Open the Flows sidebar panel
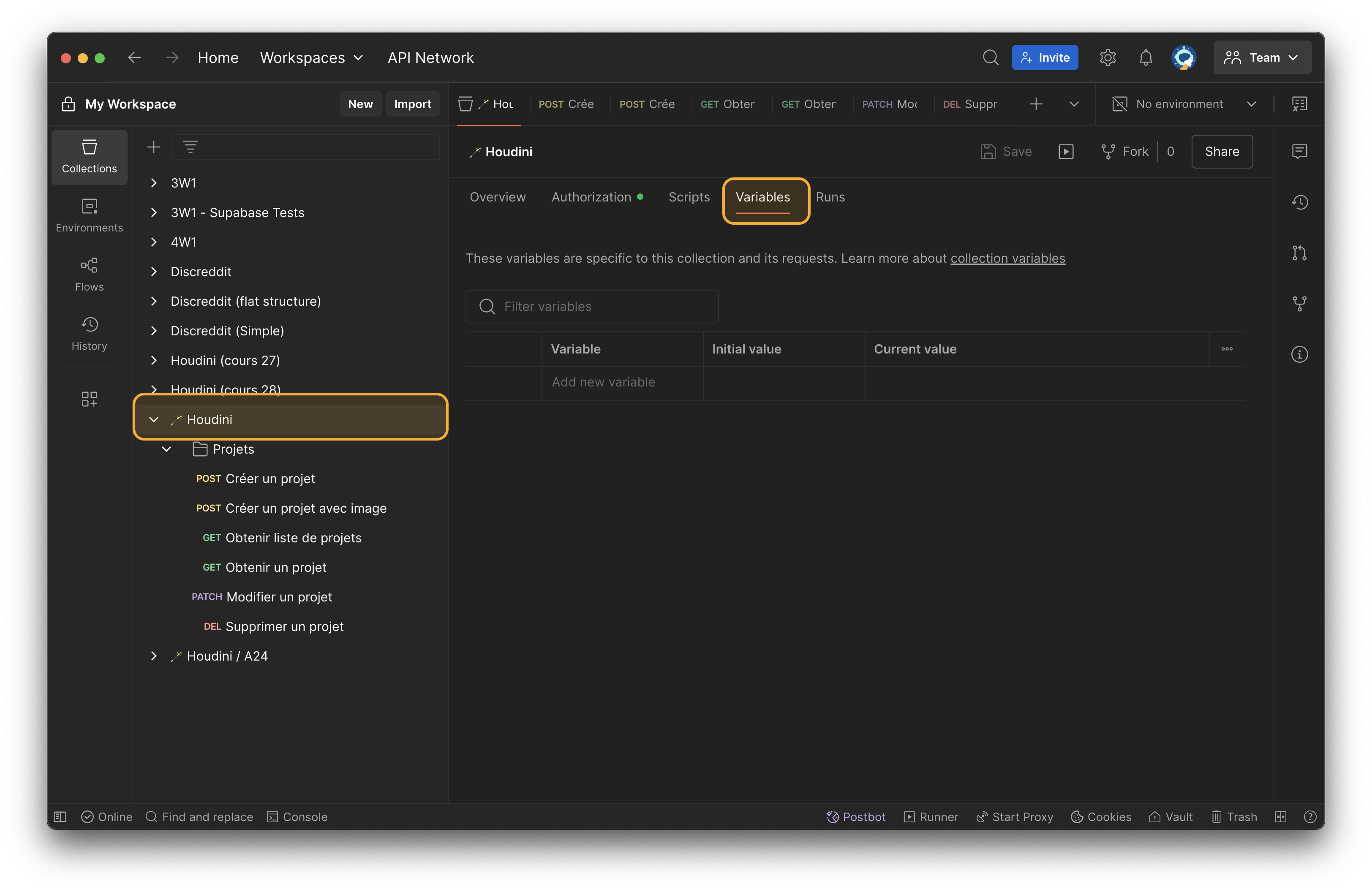The width and height of the screenshot is (1372, 892). [x=90, y=275]
